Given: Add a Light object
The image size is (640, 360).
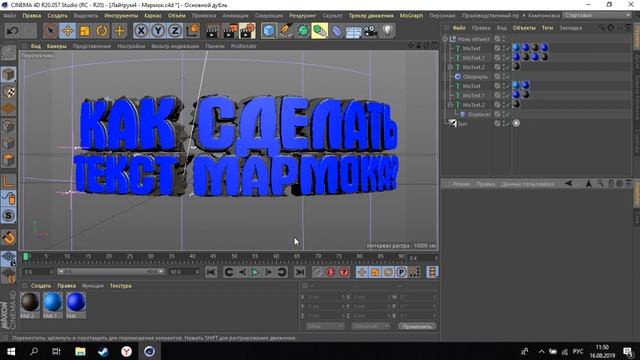Looking at the screenshot, I should tap(387, 31).
